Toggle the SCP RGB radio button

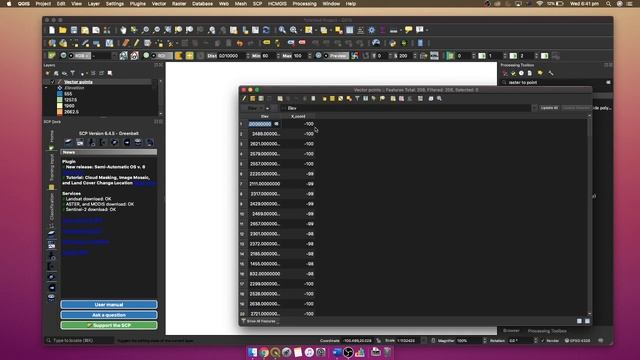click(71, 56)
